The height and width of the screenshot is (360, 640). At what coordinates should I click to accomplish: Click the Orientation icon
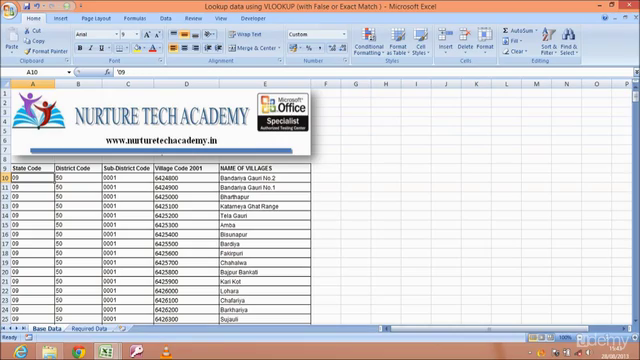208,35
